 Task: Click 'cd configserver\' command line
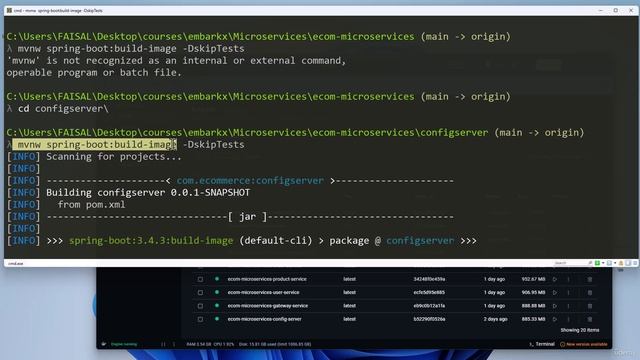(63, 109)
